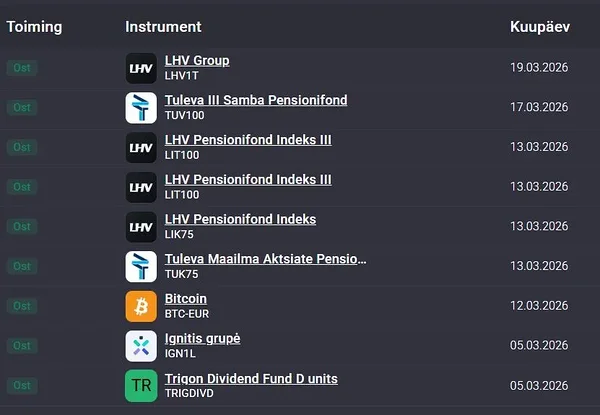Click the Ost badge in the LHV Group row
Viewport: 600px width, 415px height.
(22, 68)
